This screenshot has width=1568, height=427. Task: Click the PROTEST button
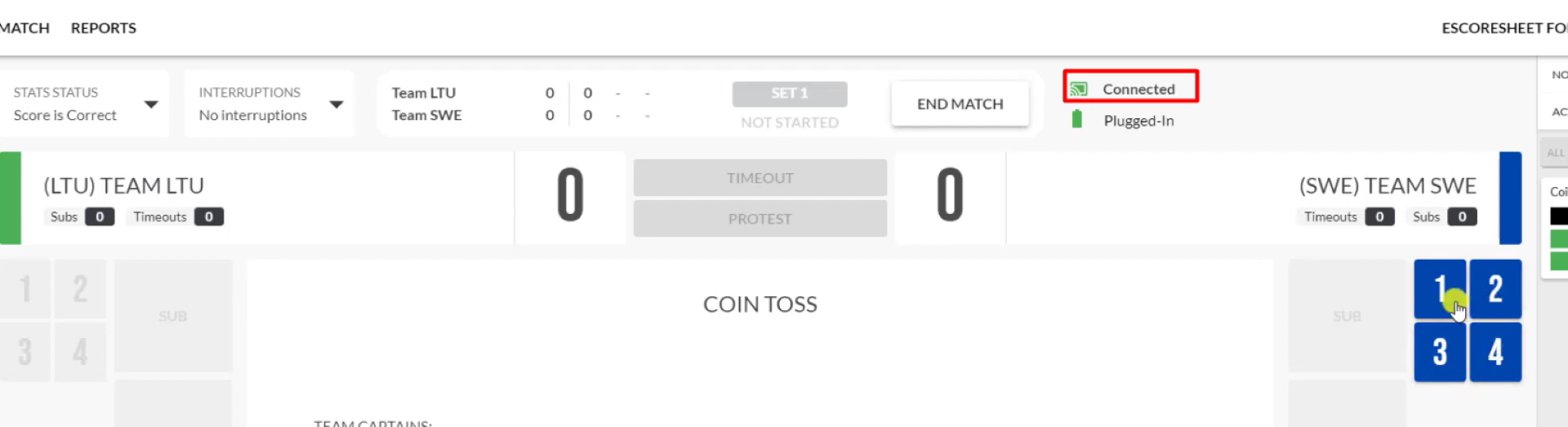[759, 219]
